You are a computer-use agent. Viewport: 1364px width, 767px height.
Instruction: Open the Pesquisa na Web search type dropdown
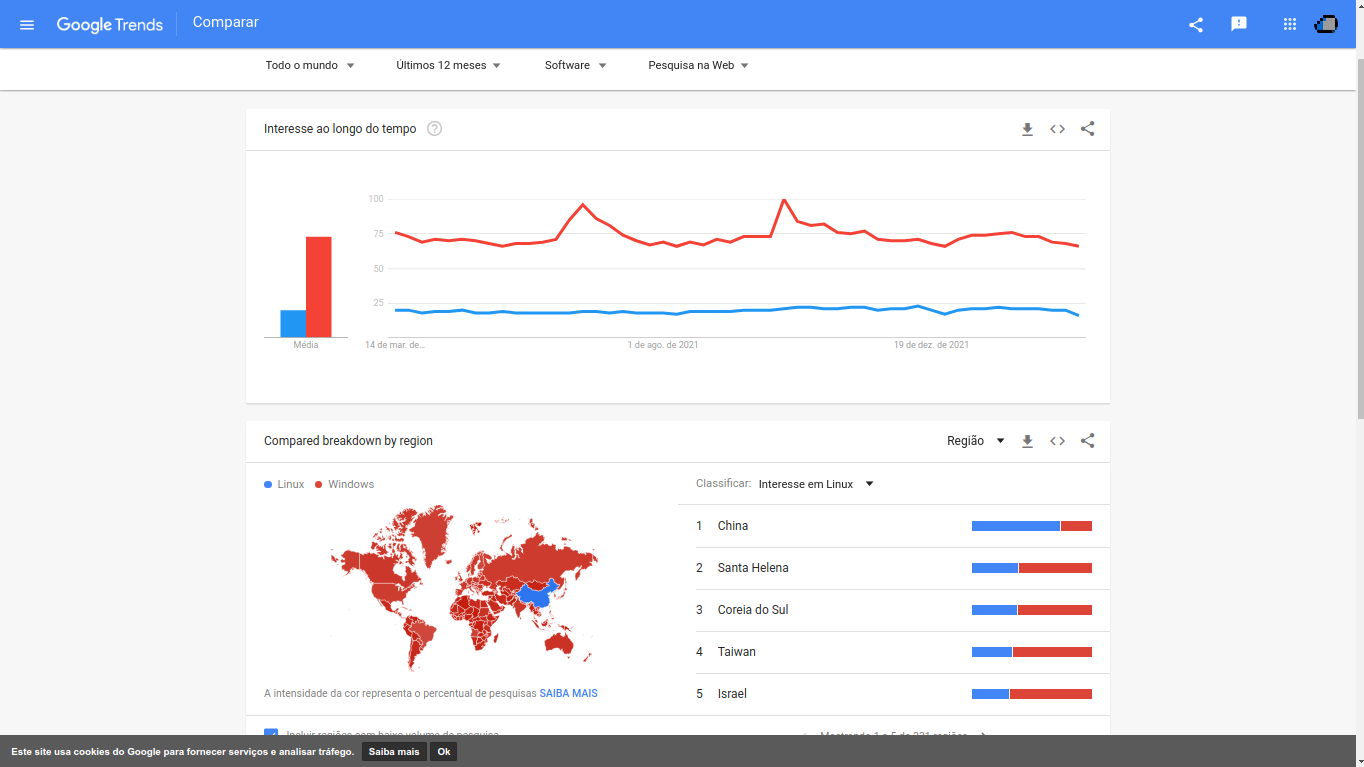click(x=698, y=65)
